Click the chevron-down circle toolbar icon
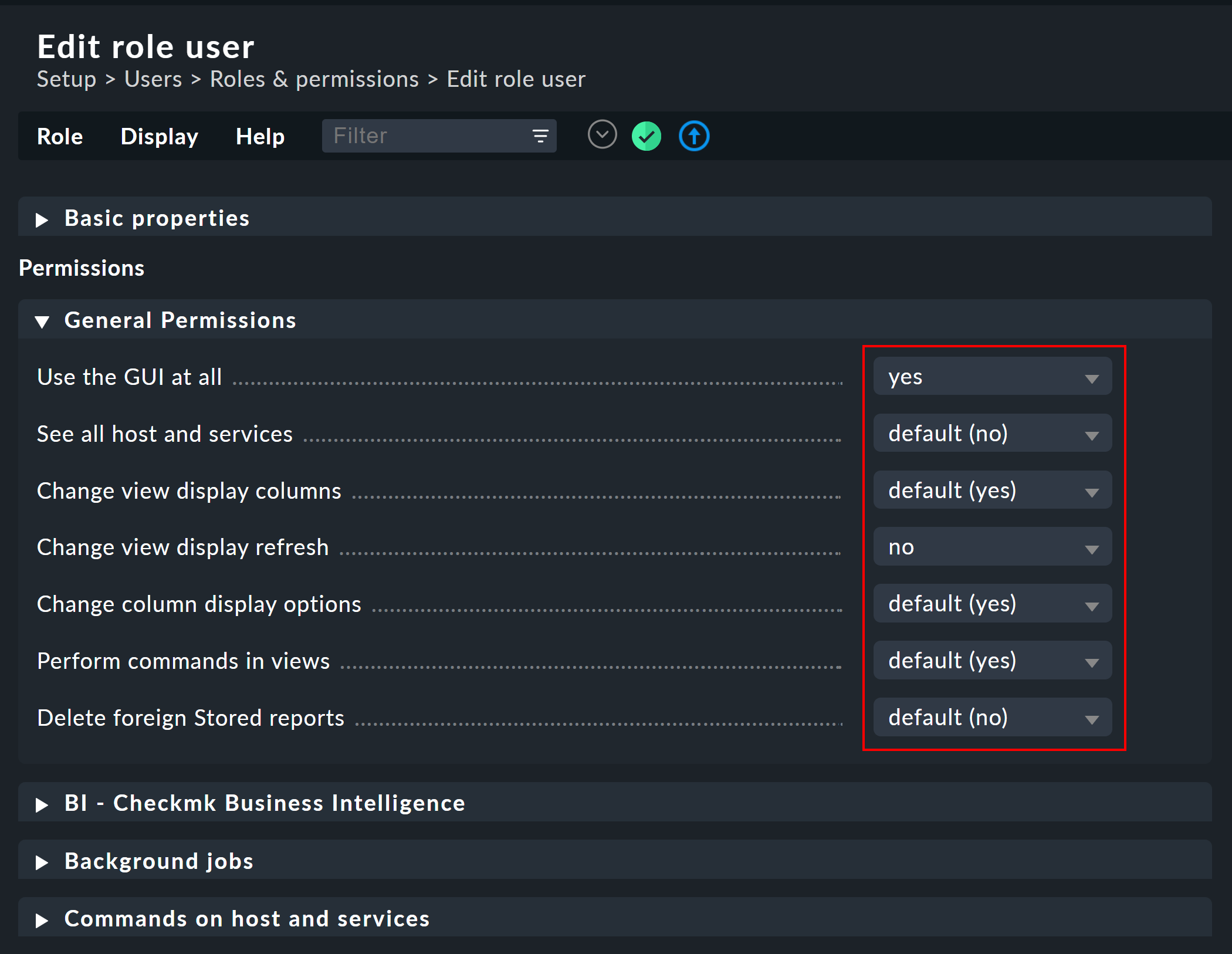Viewport: 1232px width, 954px height. click(x=602, y=134)
